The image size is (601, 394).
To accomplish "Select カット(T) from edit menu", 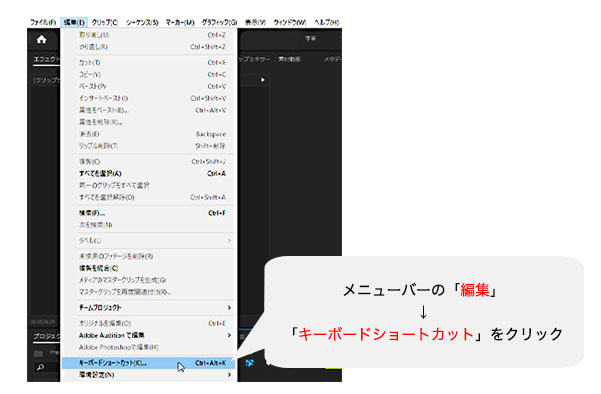I will pyautogui.click(x=149, y=62).
